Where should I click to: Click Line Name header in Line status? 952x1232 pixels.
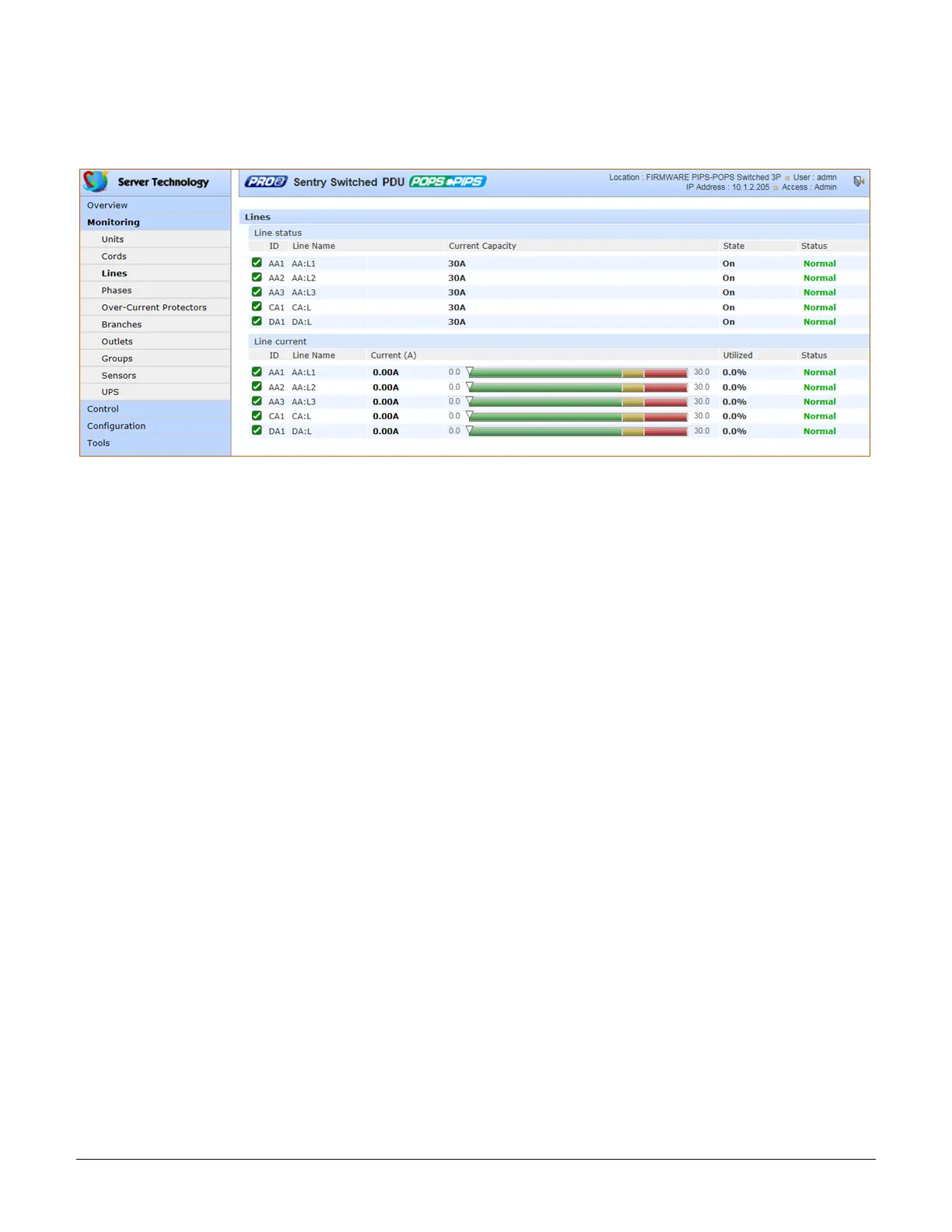click(313, 246)
